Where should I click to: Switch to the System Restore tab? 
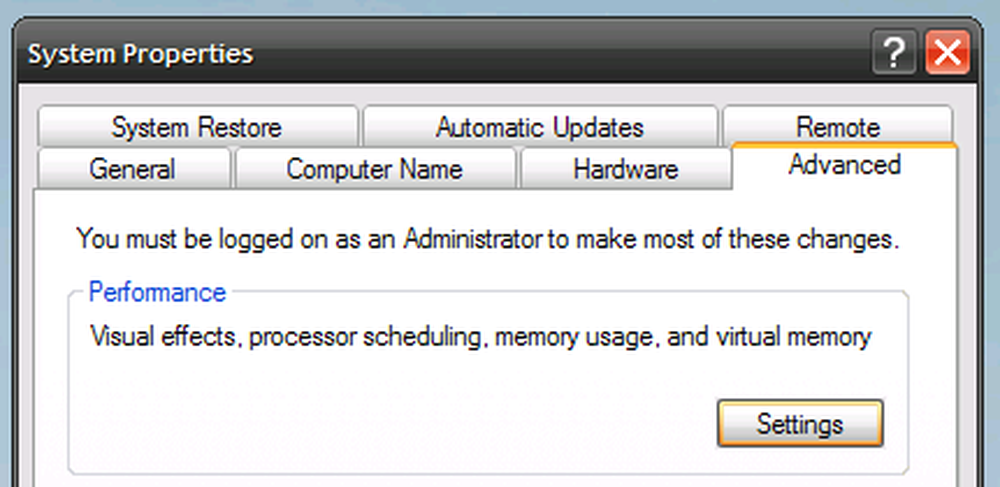[x=197, y=127]
